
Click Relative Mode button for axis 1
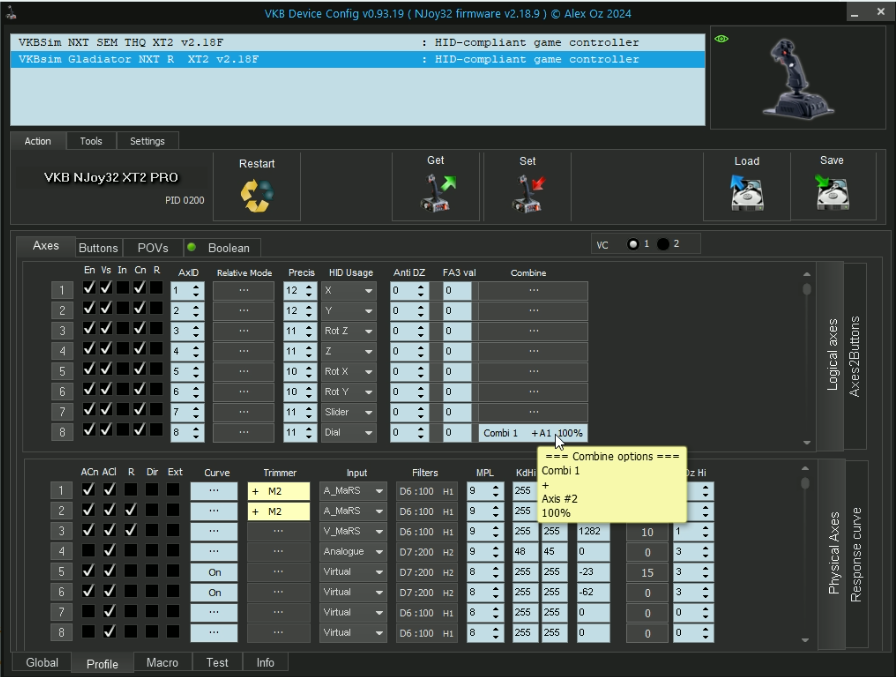click(x=243, y=291)
